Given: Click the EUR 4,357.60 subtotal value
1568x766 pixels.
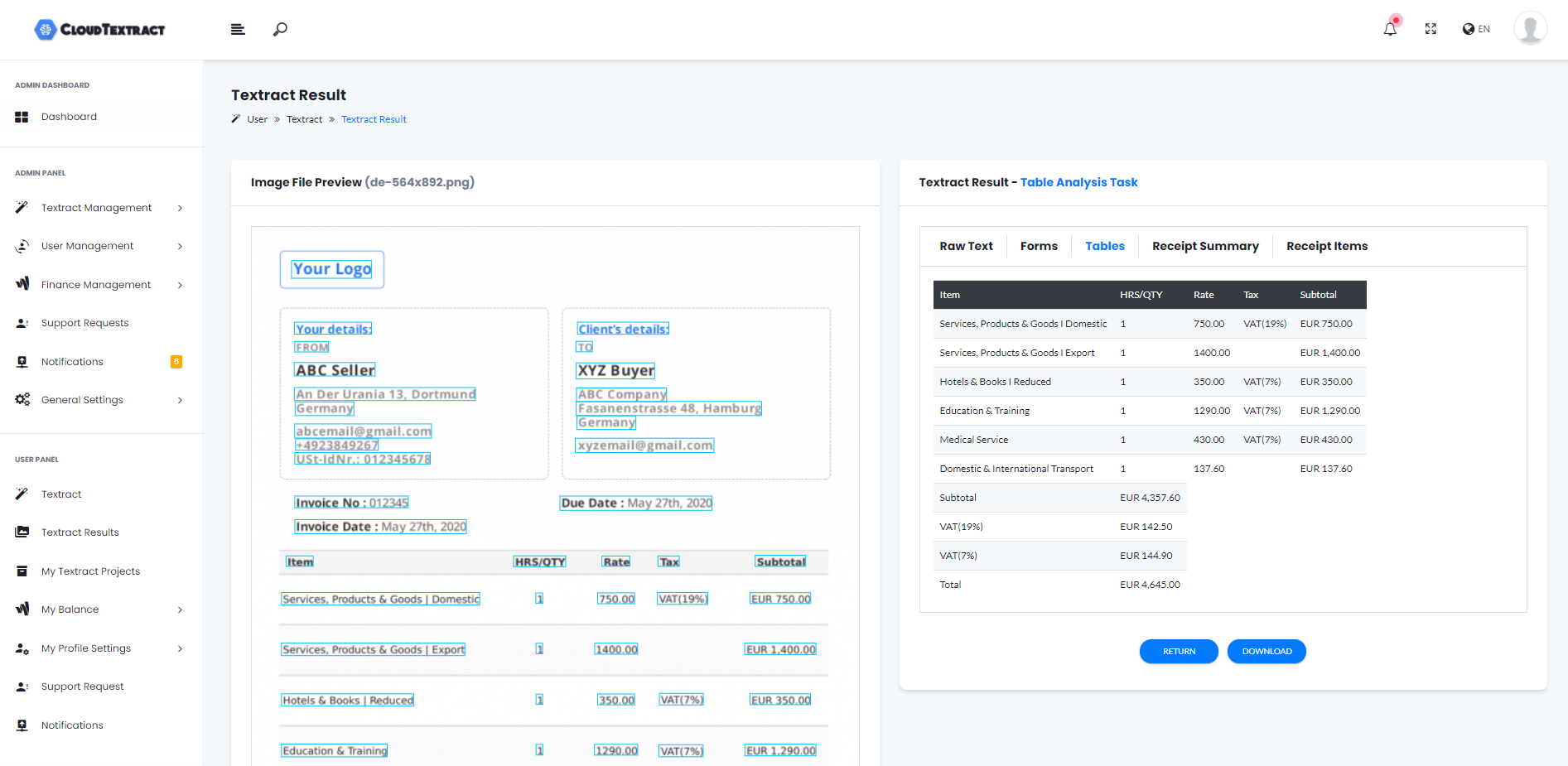Looking at the screenshot, I should click(x=1150, y=498).
